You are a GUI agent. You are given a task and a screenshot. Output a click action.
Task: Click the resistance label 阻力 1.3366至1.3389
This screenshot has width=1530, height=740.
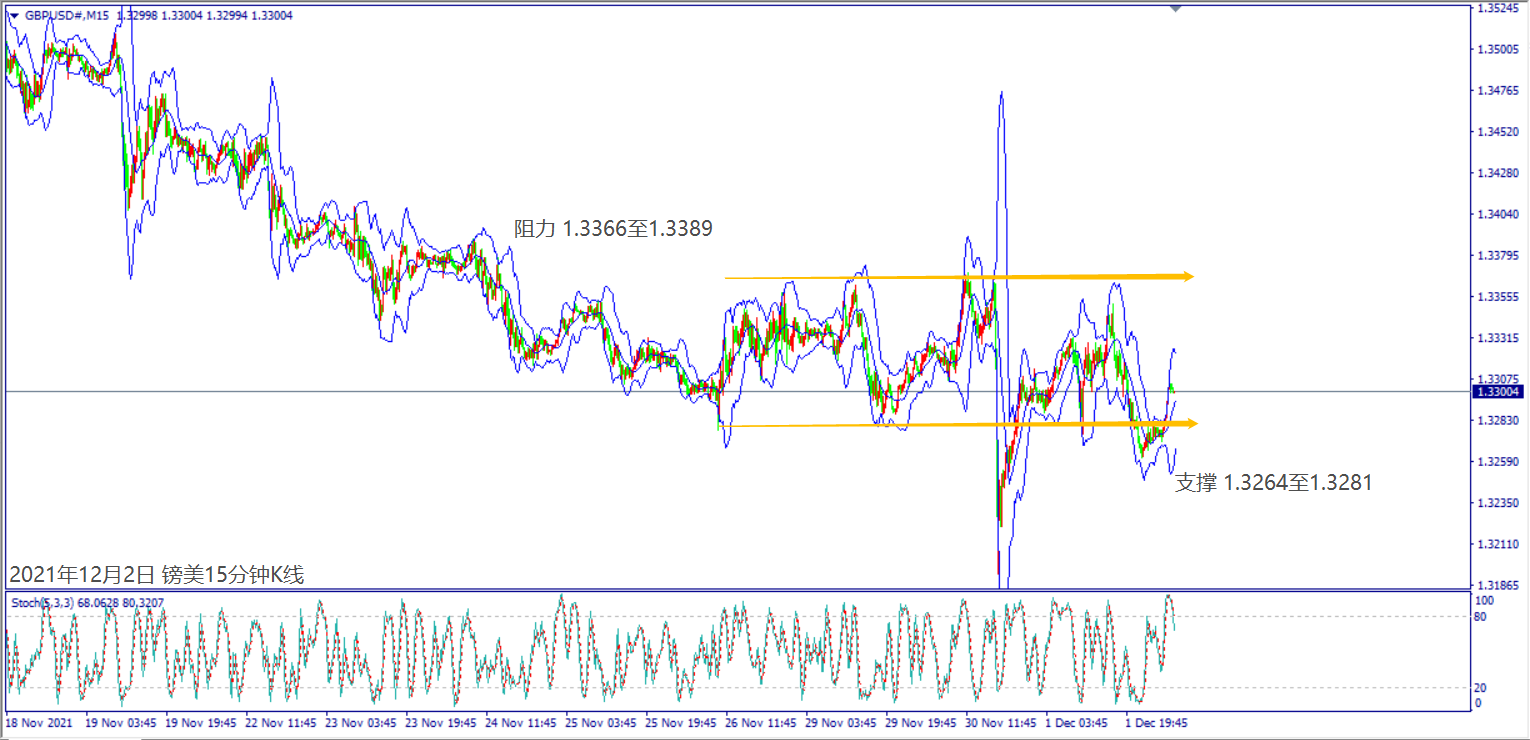(613, 229)
